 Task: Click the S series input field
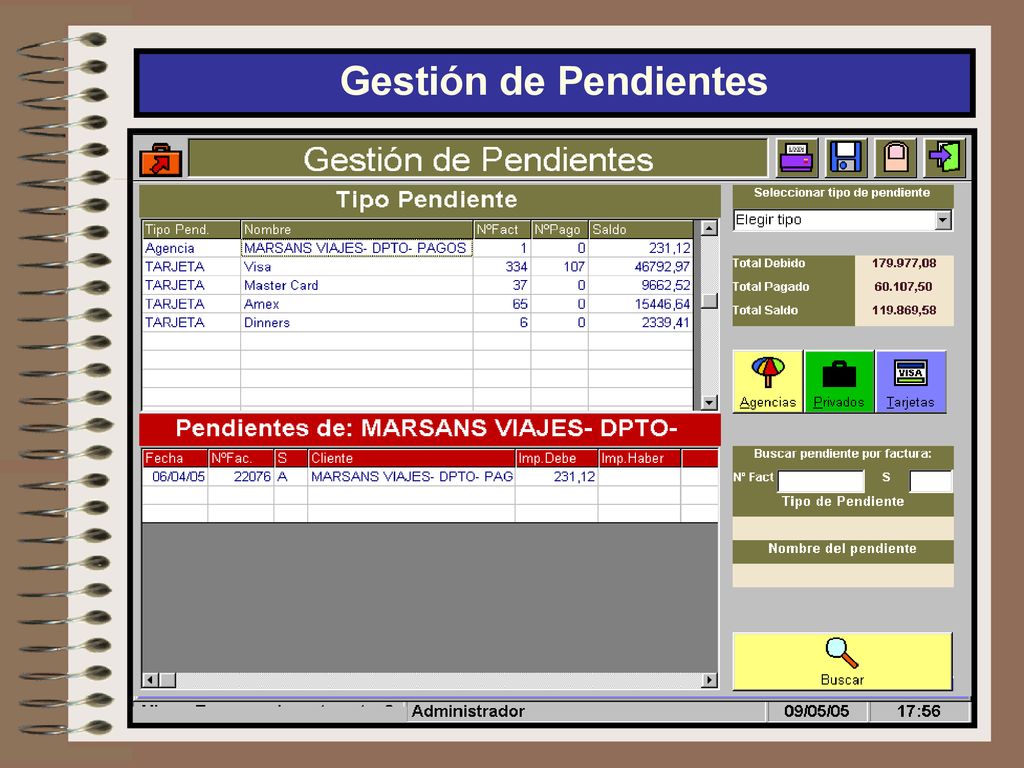pos(931,481)
